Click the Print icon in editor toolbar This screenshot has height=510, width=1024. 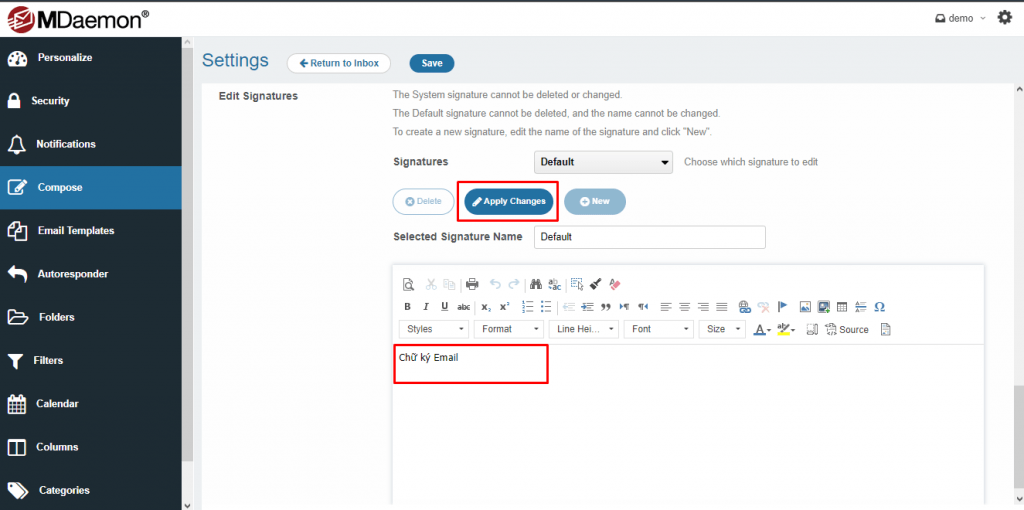pyautogui.click(x=472, y=284)
